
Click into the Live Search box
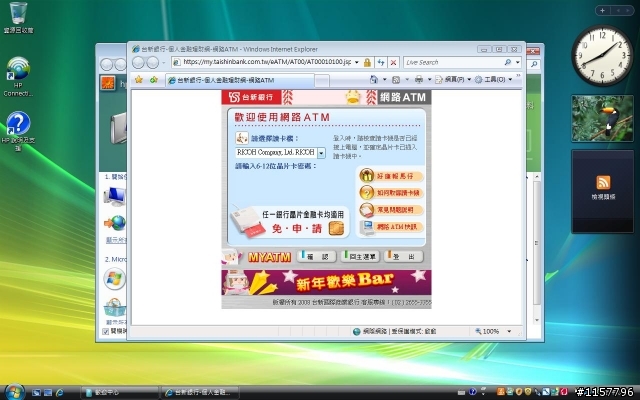coord(453,62)
